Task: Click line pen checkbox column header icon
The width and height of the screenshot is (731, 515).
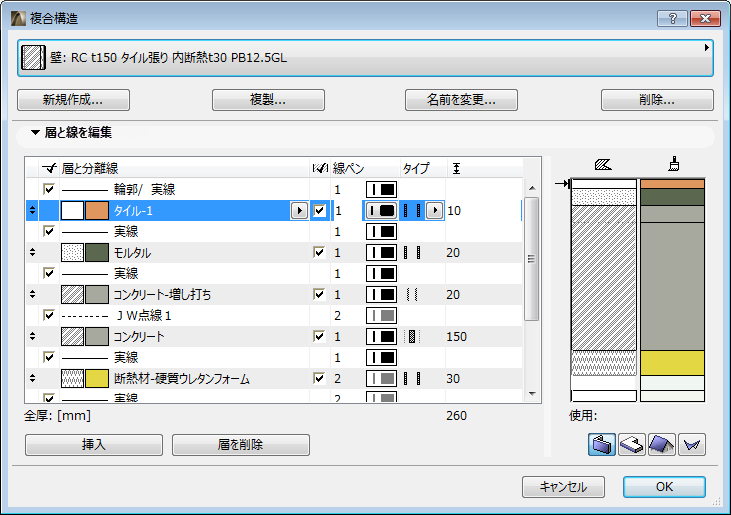Action: [320, 168]
